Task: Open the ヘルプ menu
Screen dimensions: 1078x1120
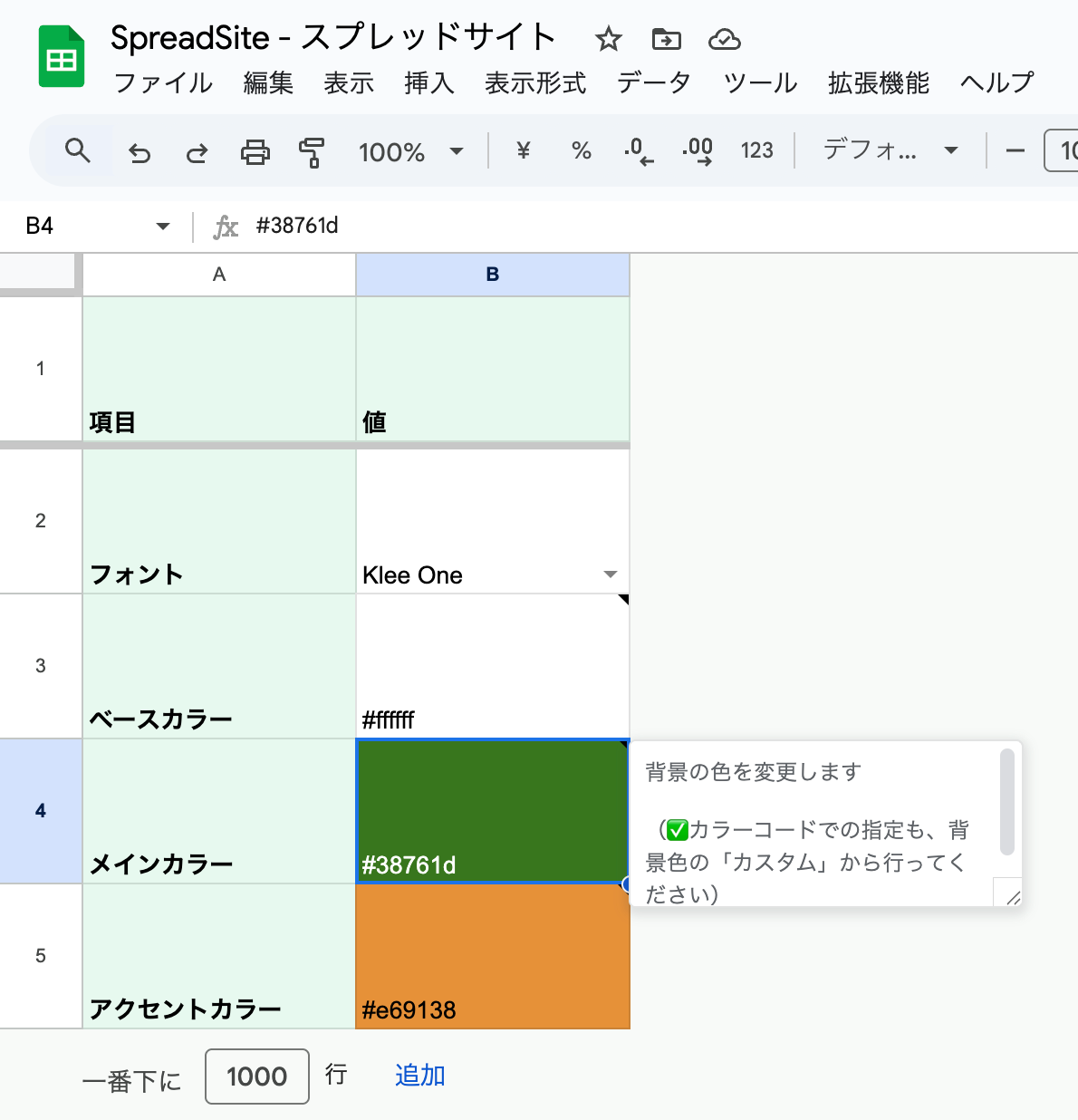Action: (x=996, y=82)
